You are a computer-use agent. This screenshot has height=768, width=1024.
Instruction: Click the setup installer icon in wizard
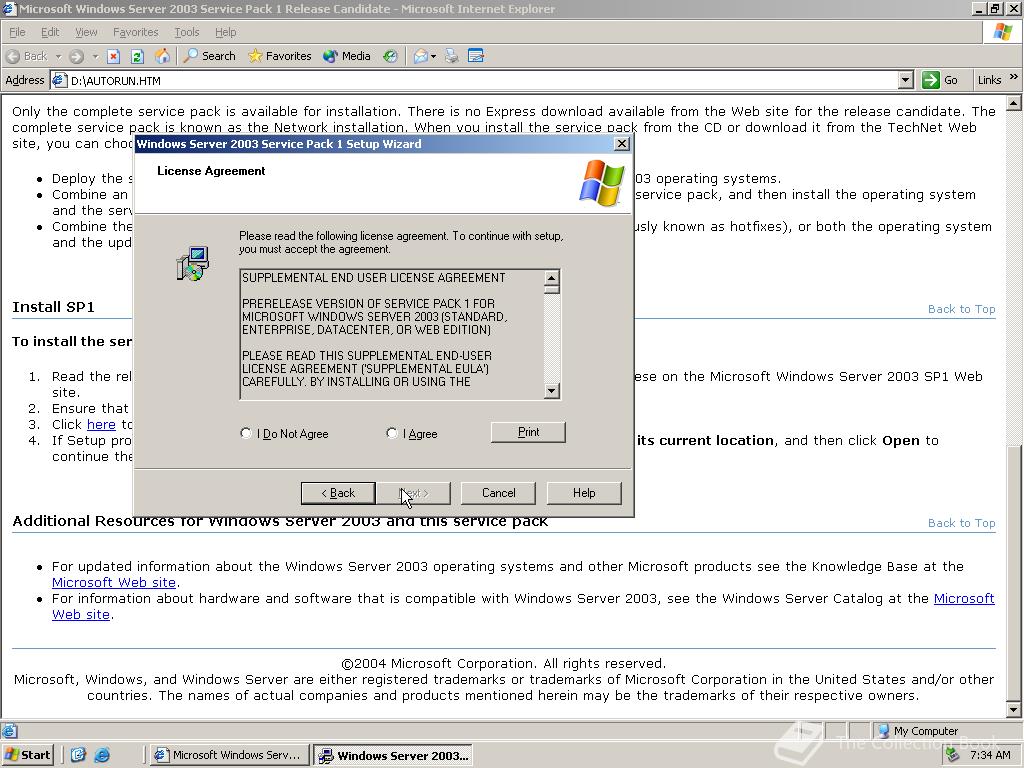point(192,263)
